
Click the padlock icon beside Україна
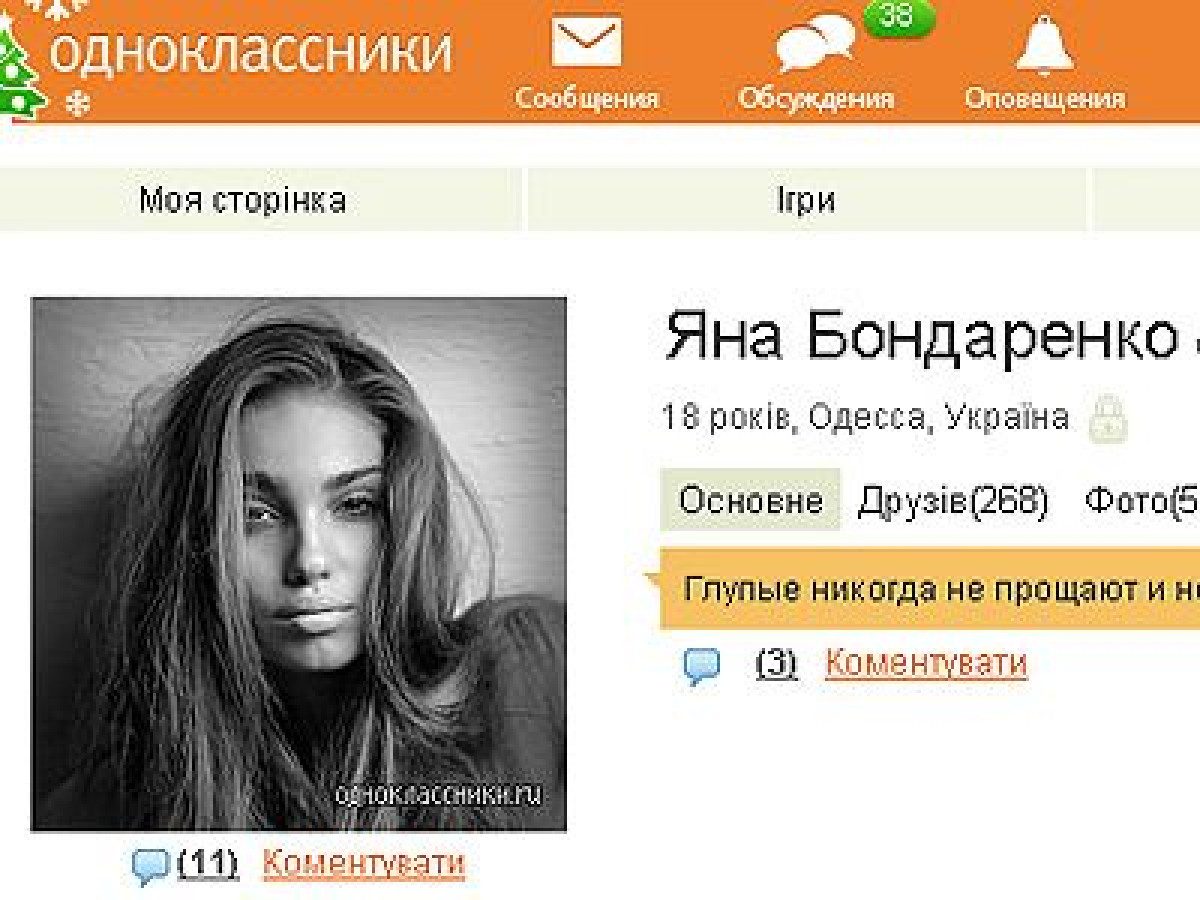coord(1108,418)
